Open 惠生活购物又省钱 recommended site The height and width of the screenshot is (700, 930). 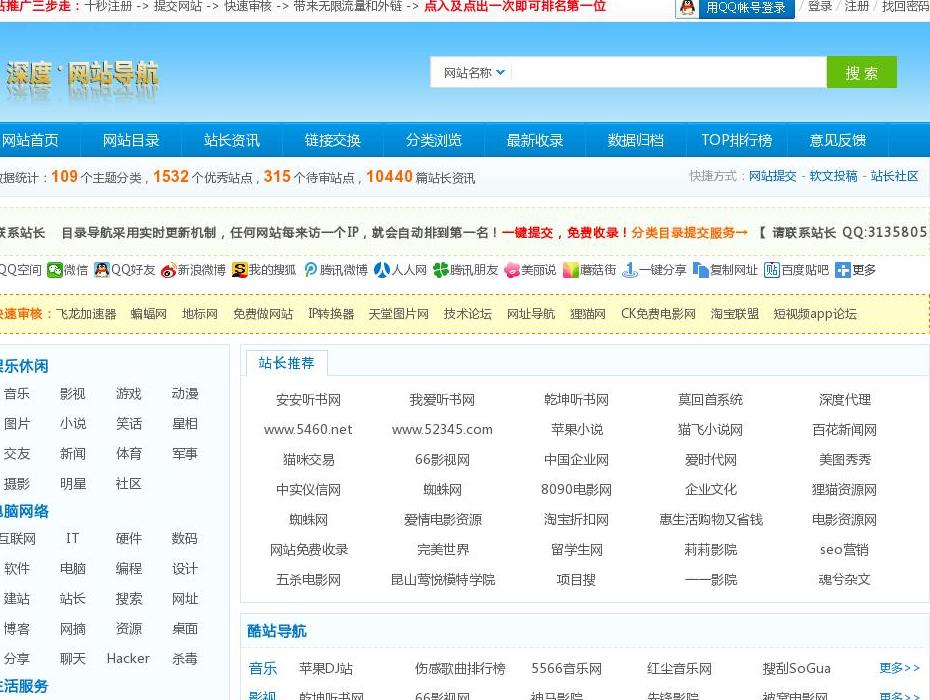point(711,520)
